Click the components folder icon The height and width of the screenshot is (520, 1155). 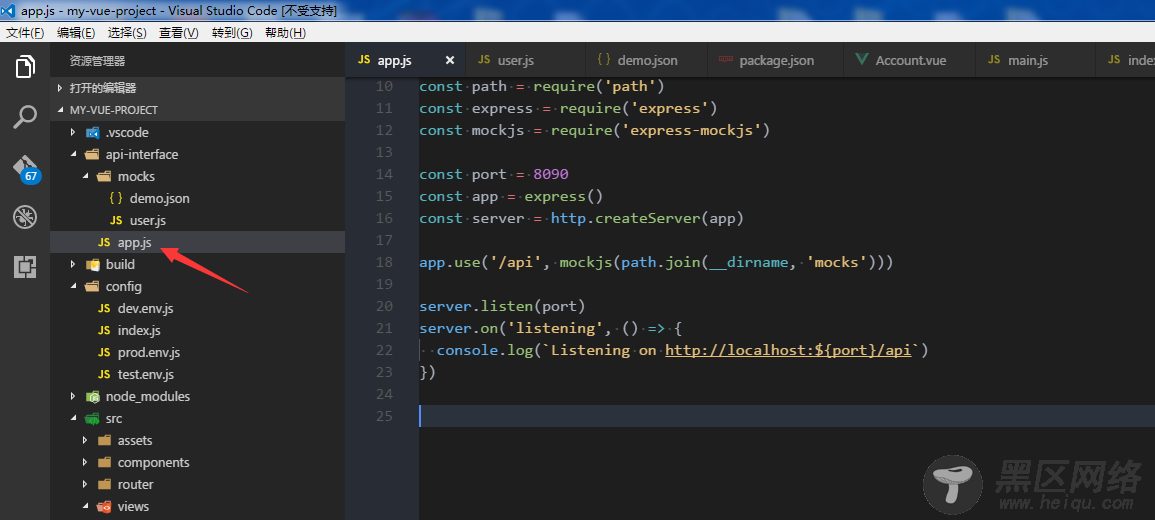[x=104, y=463]
